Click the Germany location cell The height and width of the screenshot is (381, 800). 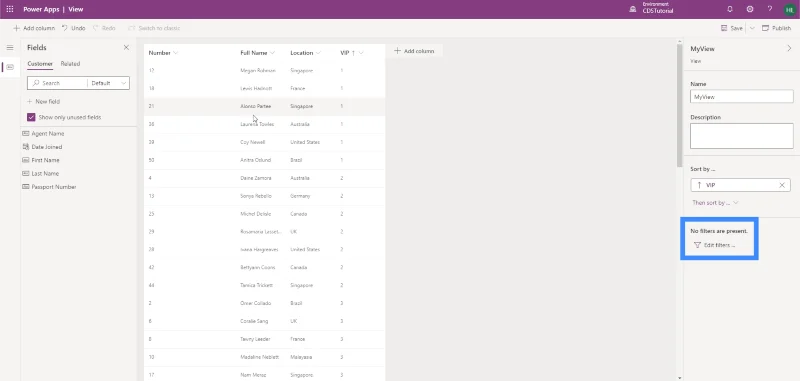click(300, 196)
